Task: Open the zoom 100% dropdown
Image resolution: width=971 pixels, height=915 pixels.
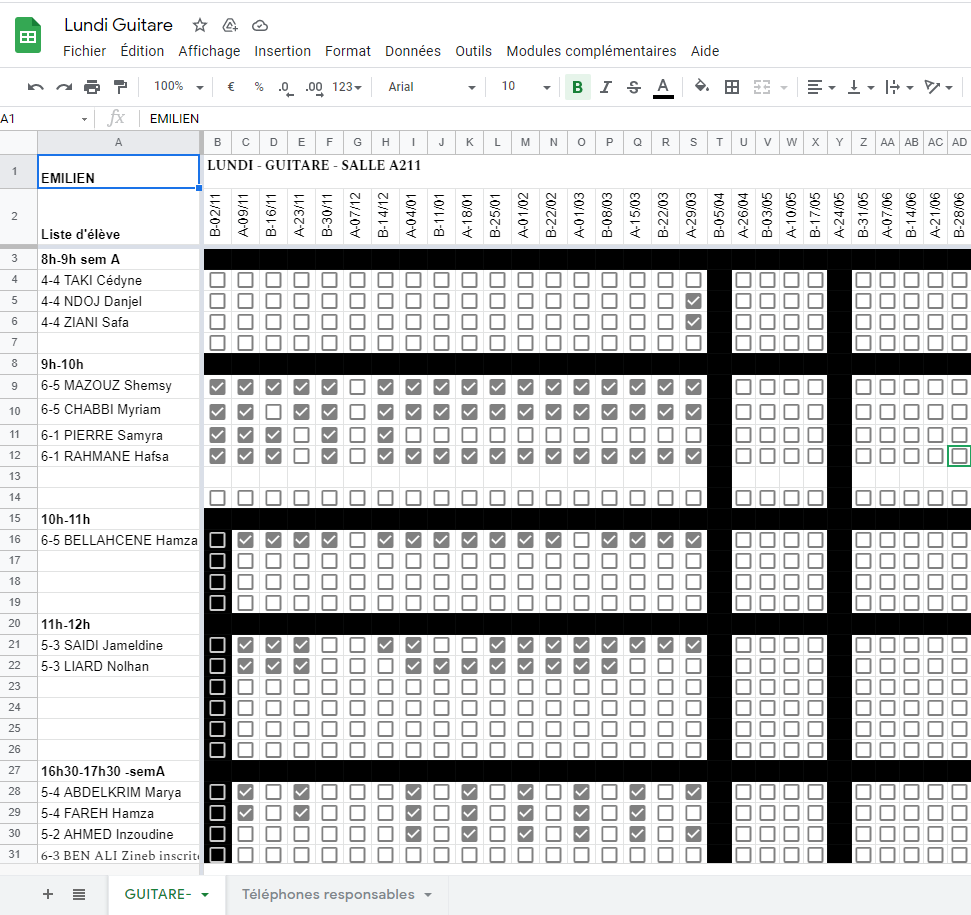Action: [x=179, y=87]
